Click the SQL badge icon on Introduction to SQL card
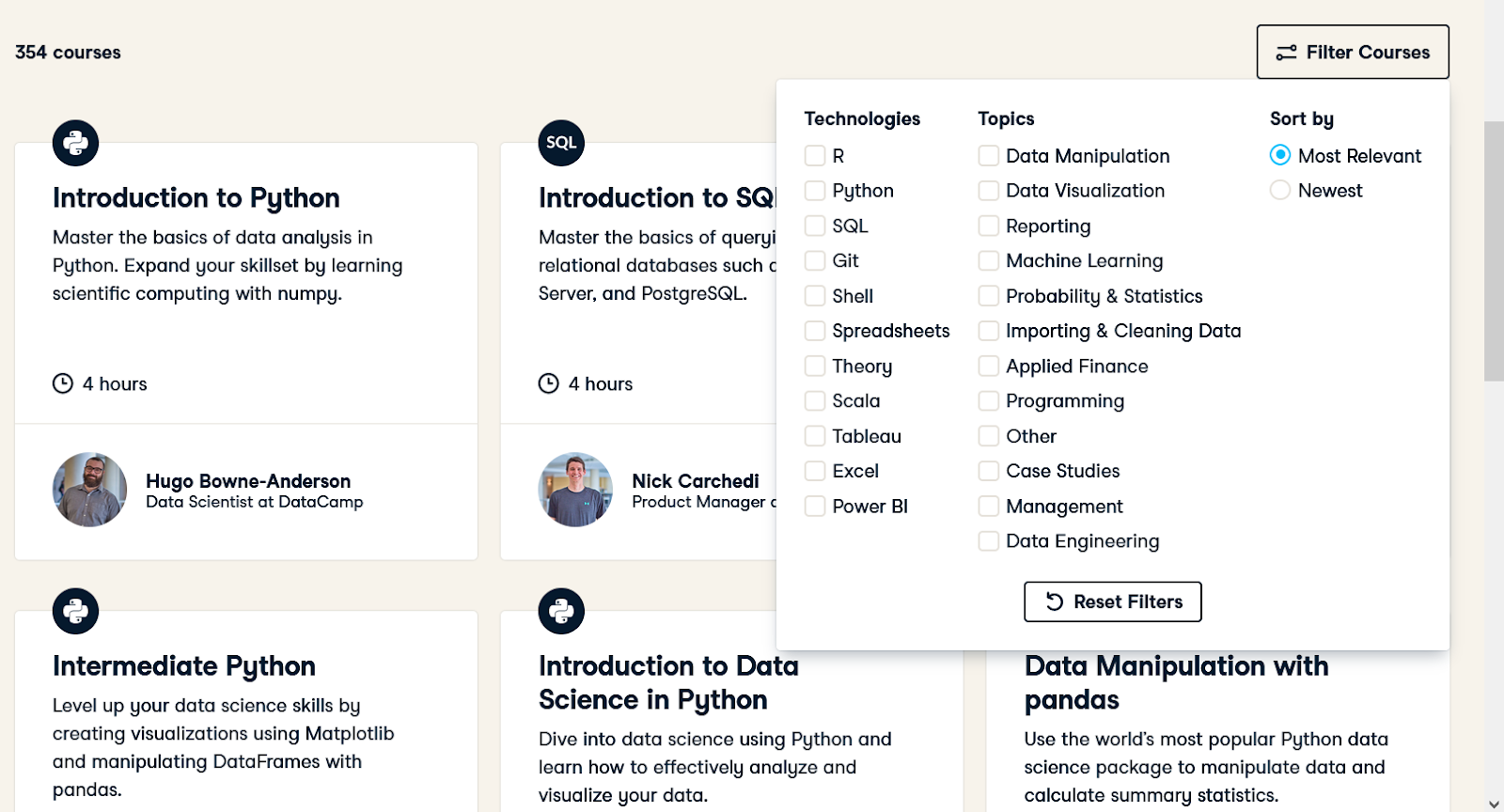The height and width of the screenshot is (812, 1504). (x=561, y=143)
